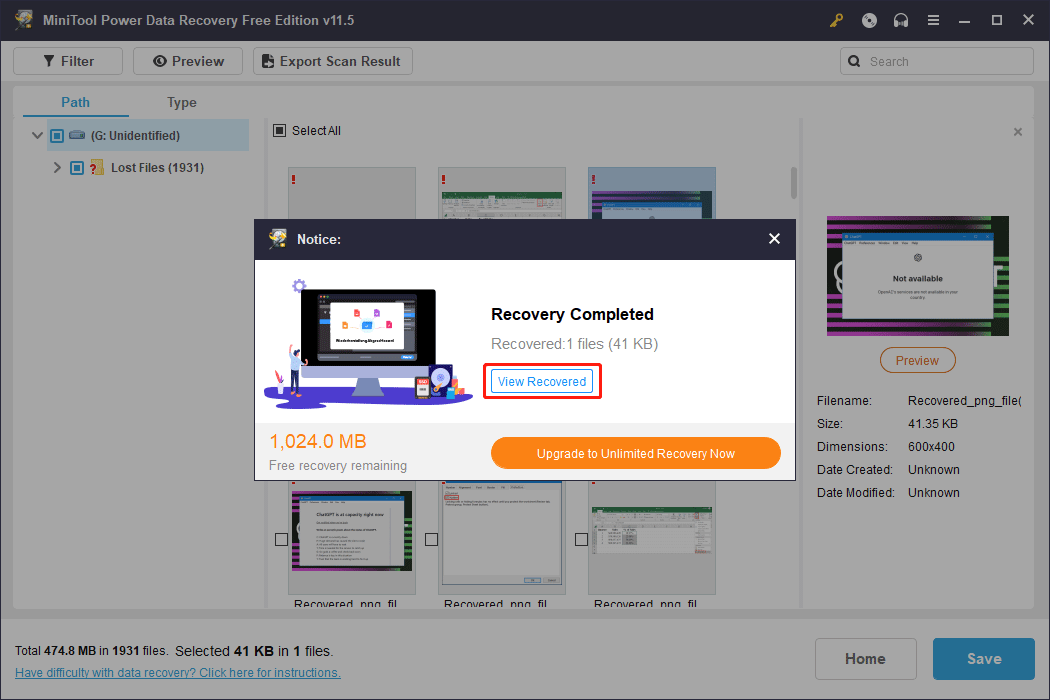This screenshot has width=1050, height=700.
Task: Uncheck the G: Unidentified checkbox
Action: pyautogui.click(x=56, y=136)
